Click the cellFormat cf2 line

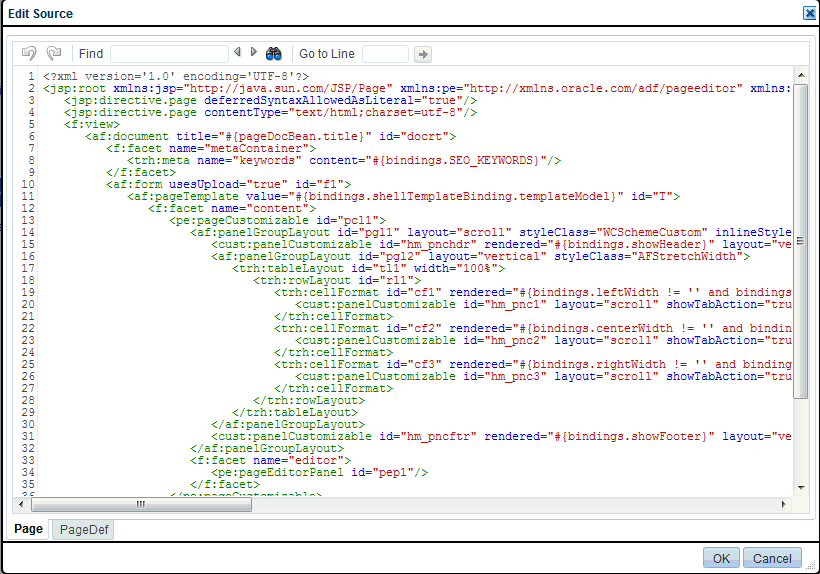[532, 329]
